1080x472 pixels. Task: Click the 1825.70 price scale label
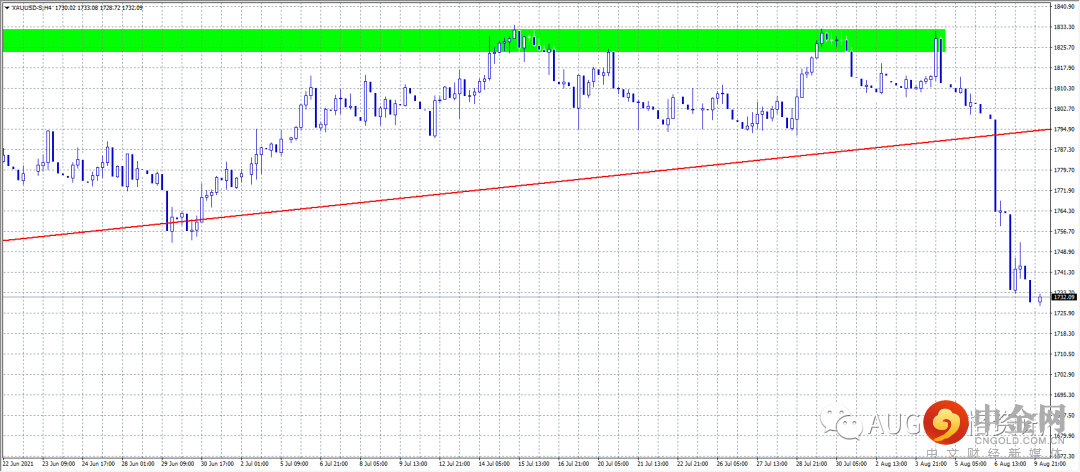(1065, 48)
